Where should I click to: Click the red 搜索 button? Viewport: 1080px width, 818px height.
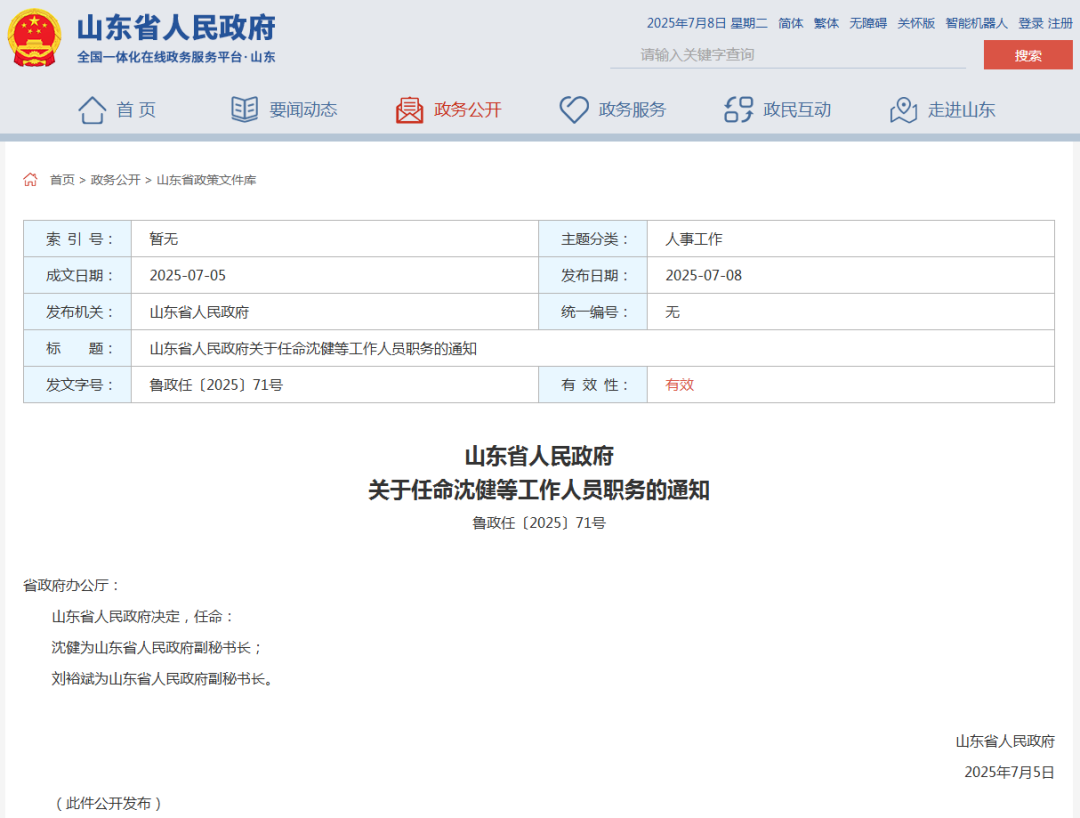click(x=1028, y=55)
